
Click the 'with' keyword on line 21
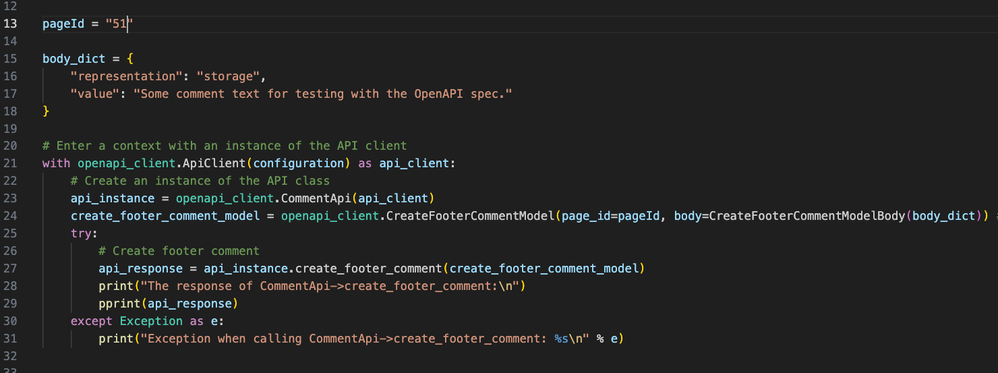tap(56, 163)
